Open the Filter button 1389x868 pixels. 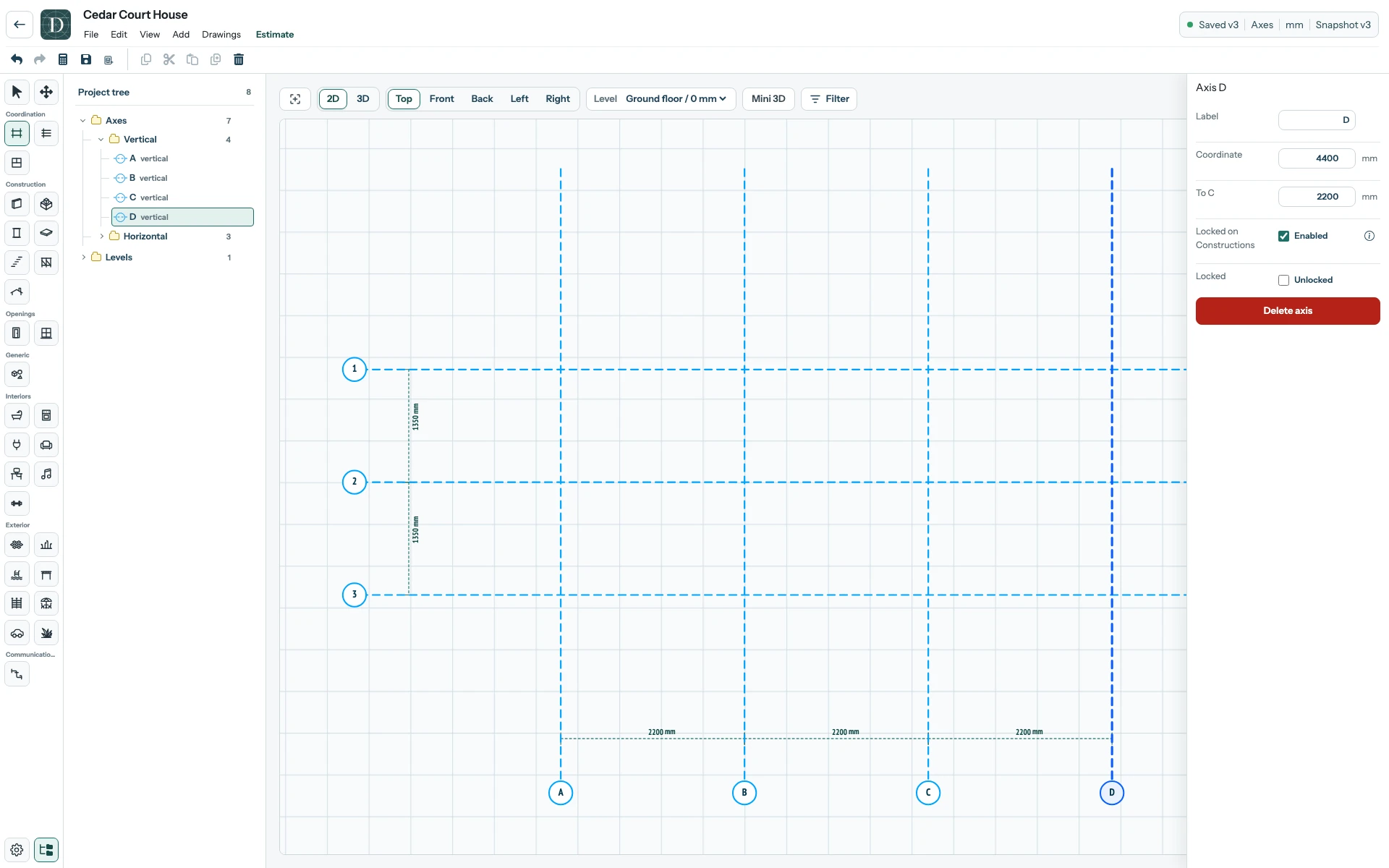pyautogui.click(x=829, y=99)
